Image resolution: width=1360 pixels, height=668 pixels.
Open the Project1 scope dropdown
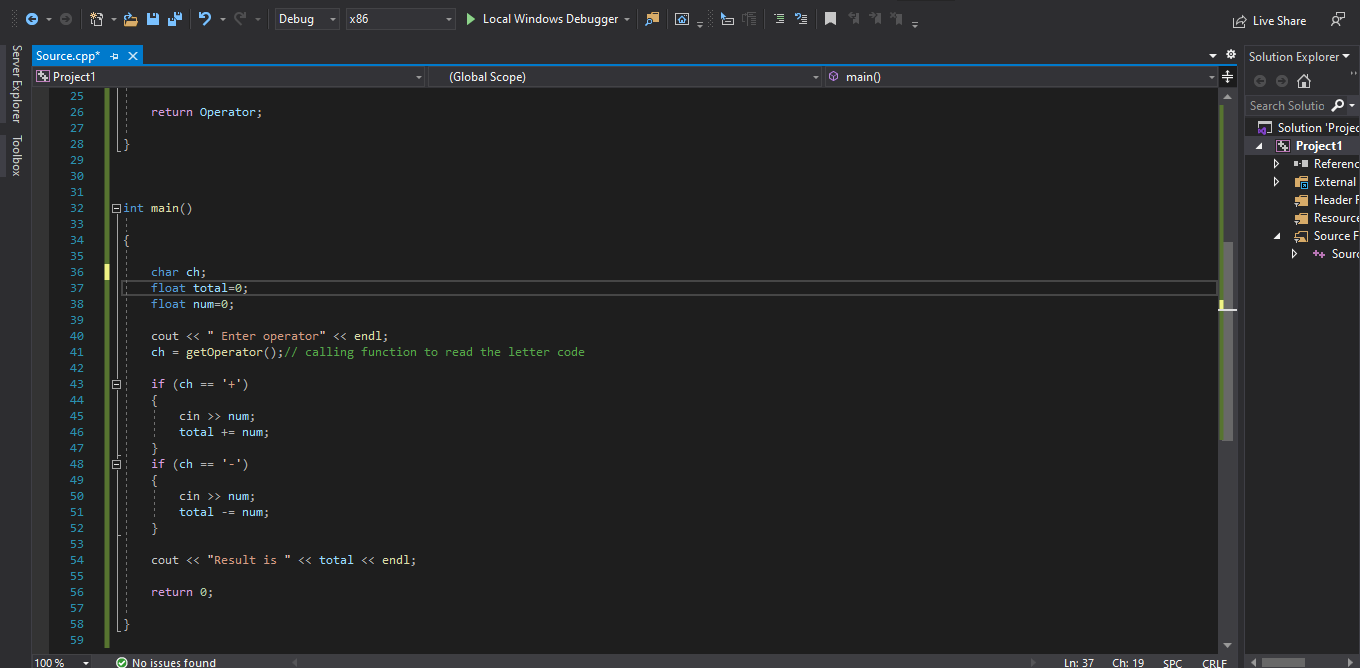(229, 77)
